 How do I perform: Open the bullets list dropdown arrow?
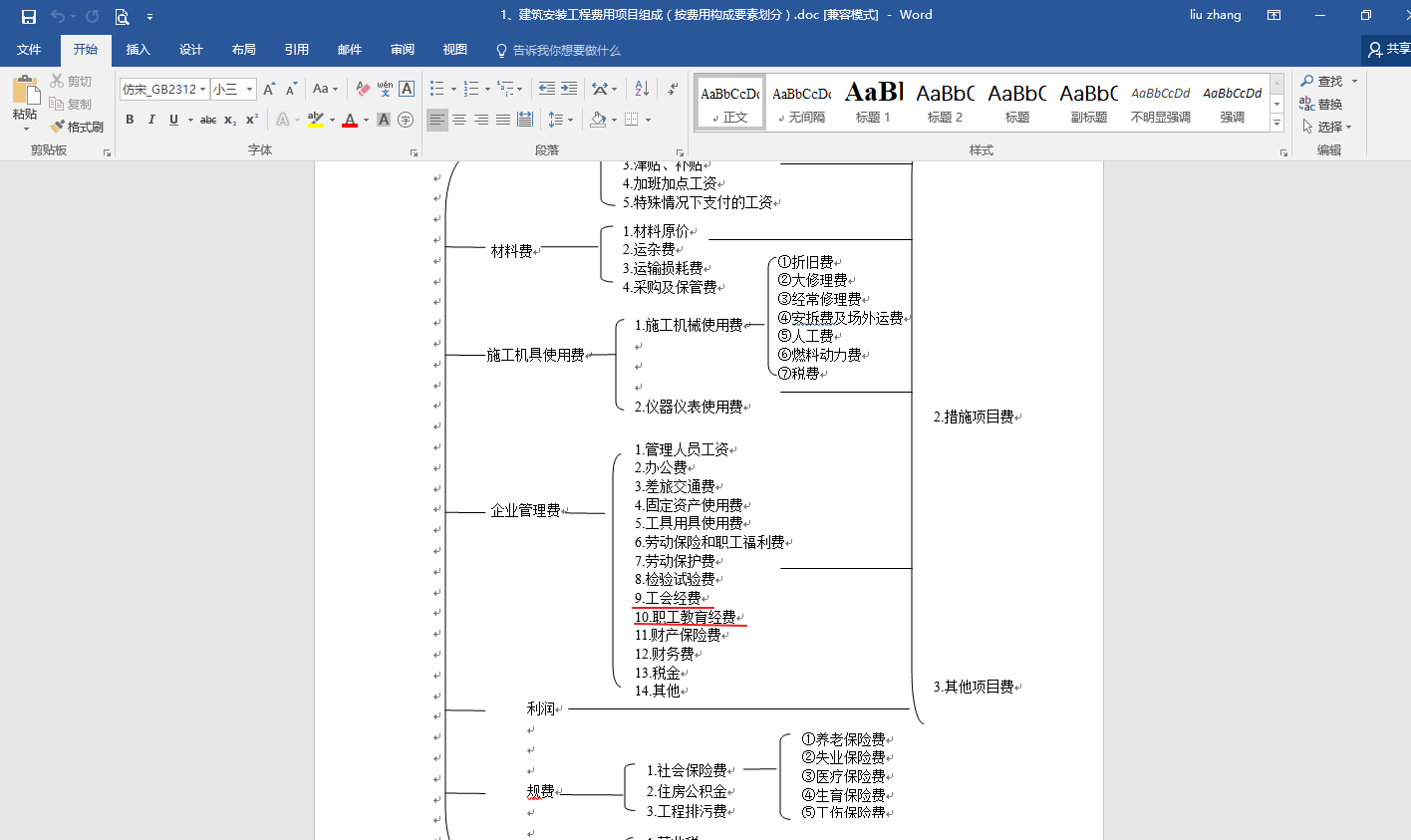[453, 89]
